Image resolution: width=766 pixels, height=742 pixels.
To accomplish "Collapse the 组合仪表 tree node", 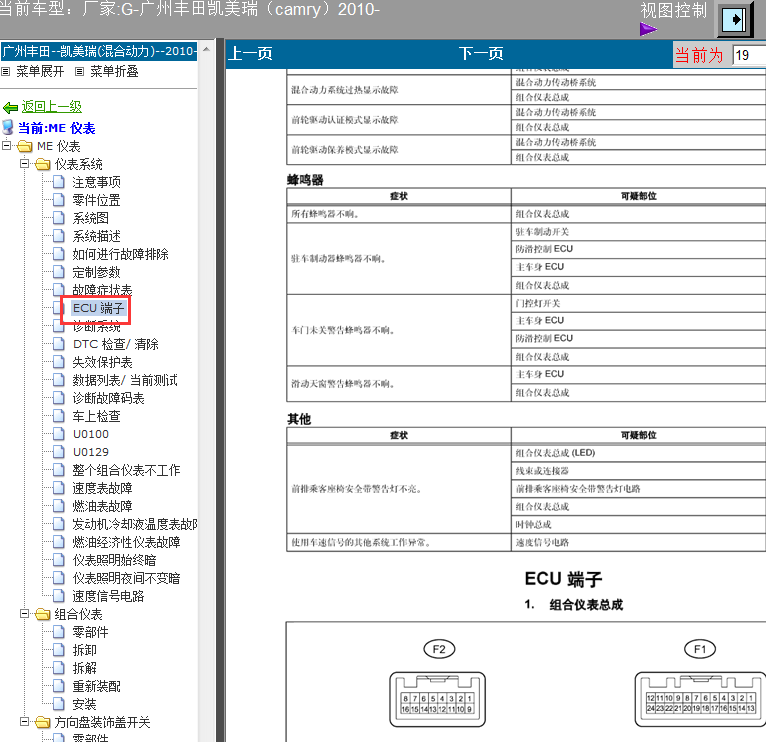I will coord(24,613).
